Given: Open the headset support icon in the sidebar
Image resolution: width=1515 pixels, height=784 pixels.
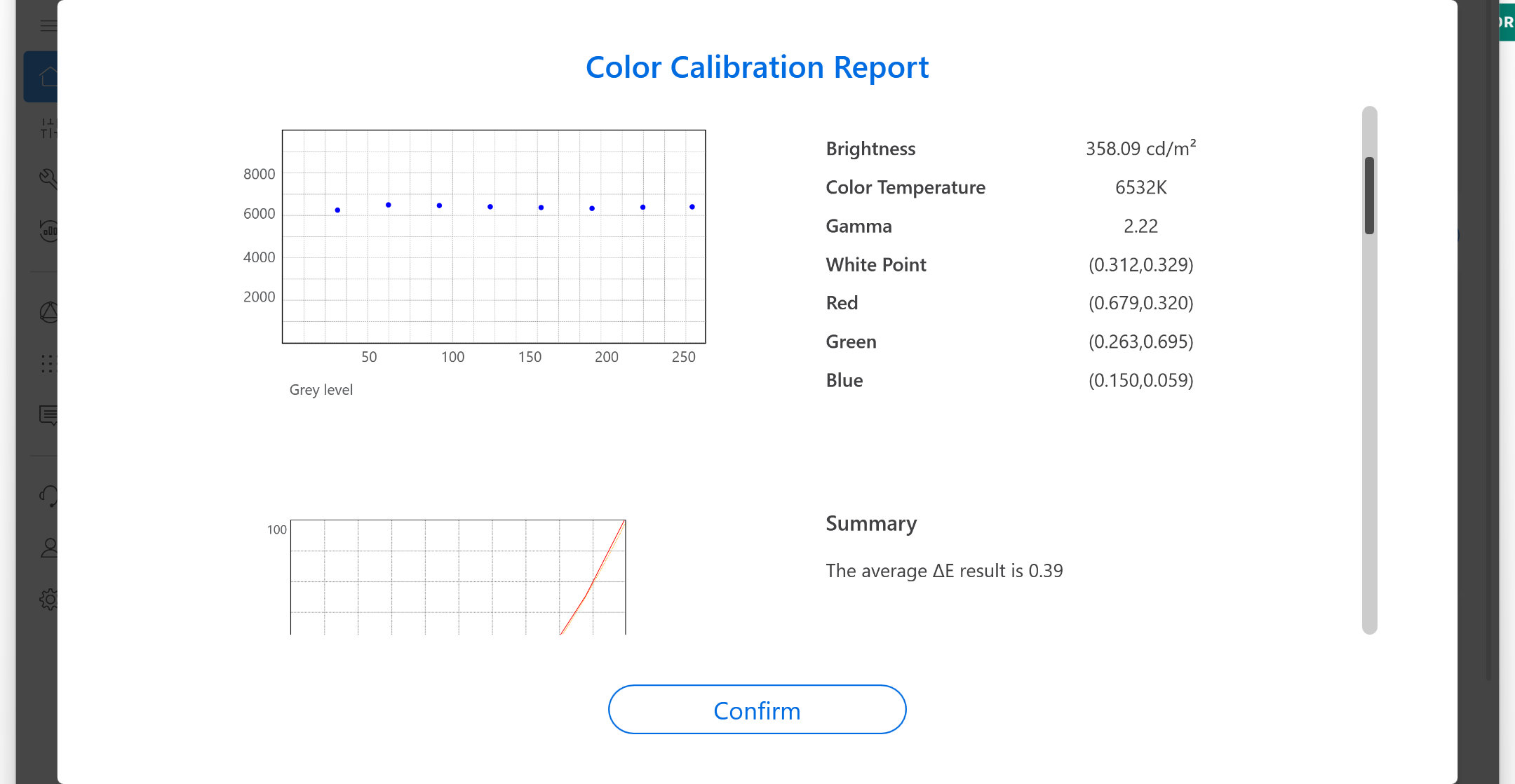Looking at the screenshot, I should [x=48, y=496].
